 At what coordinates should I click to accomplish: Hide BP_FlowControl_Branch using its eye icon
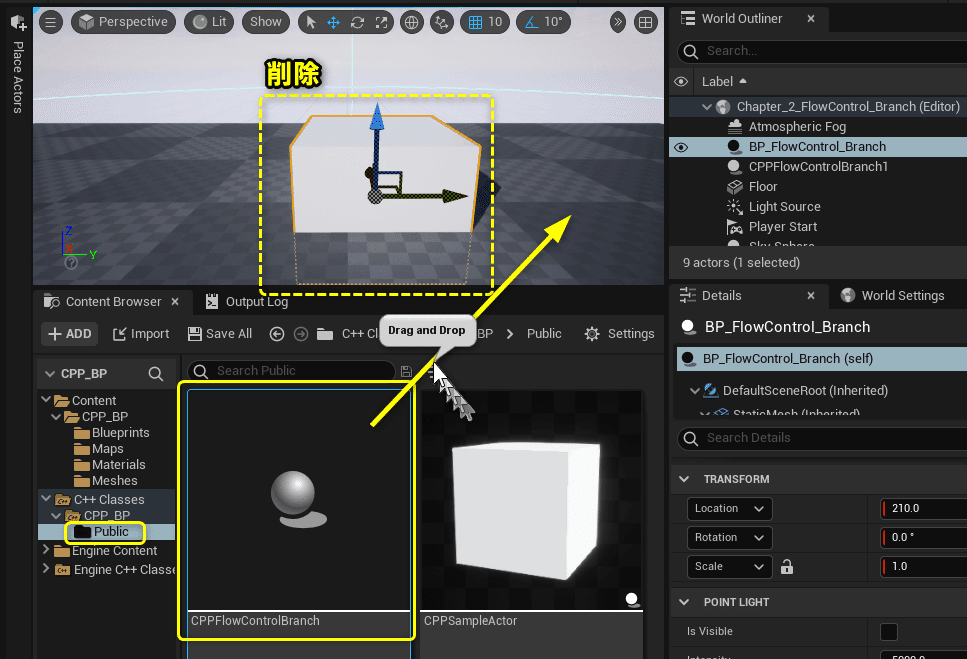point(681,147)
